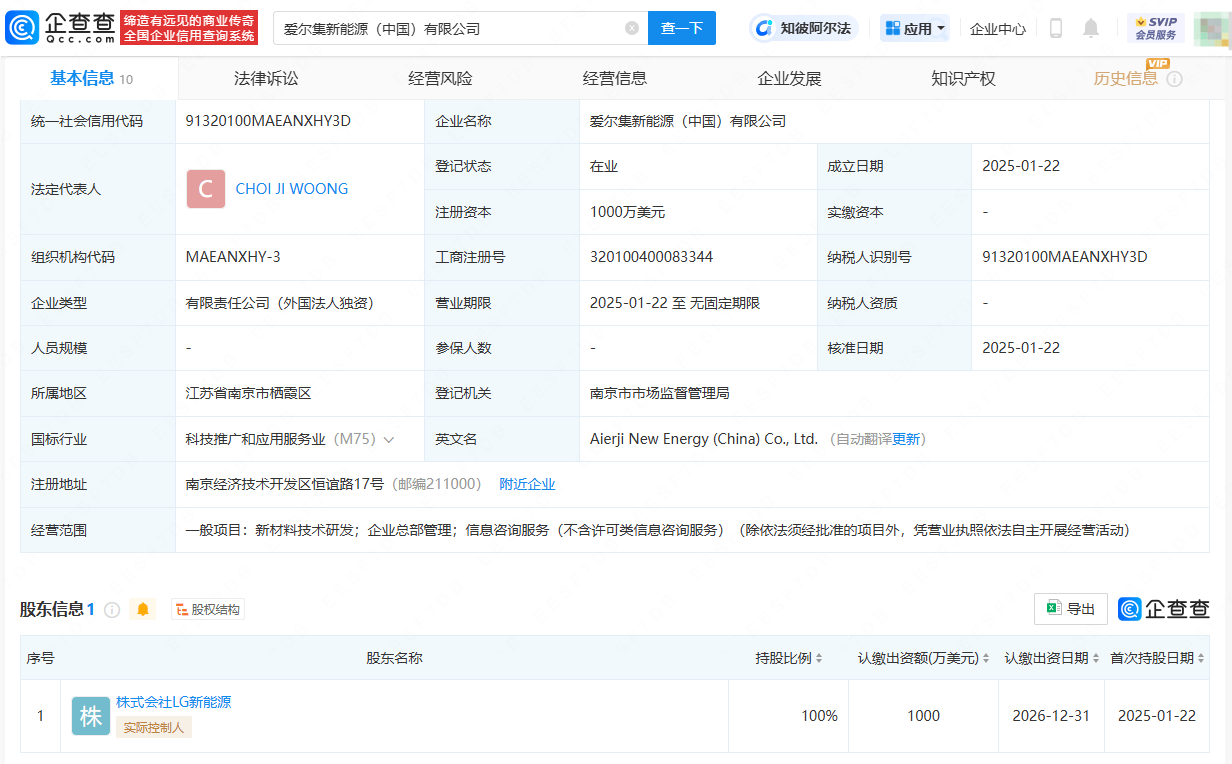Switch to the 基本信息 tab

point(91,79)
